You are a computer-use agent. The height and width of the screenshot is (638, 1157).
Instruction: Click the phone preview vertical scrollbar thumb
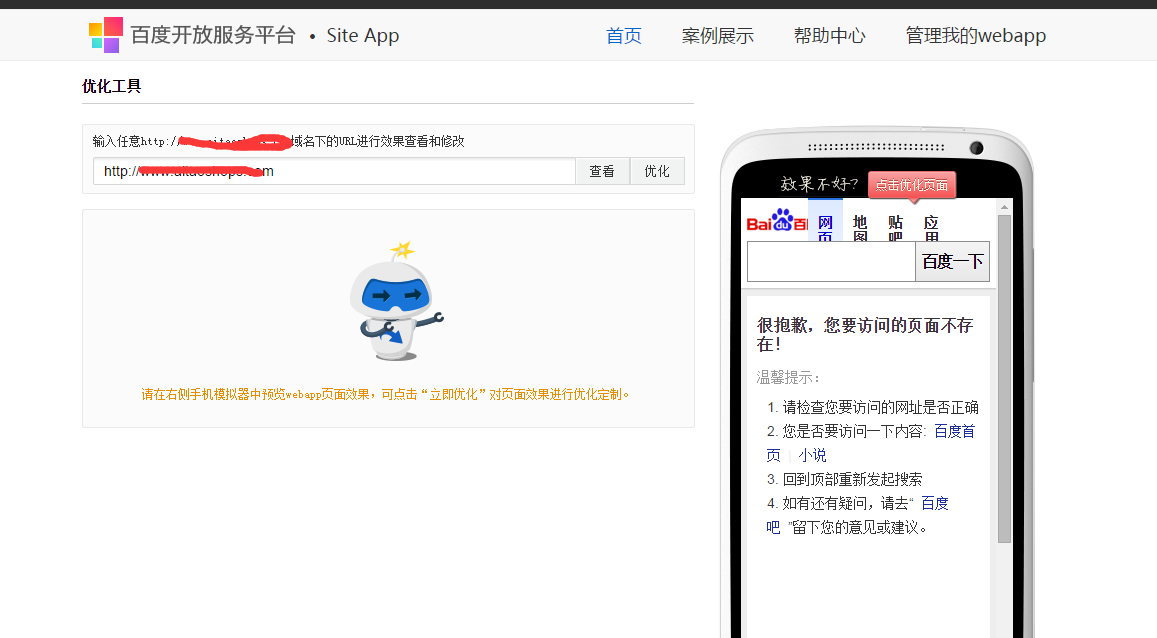[x=1004, y=378]
